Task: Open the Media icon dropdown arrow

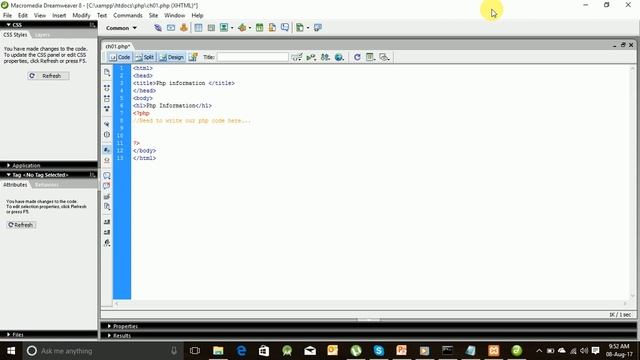Action: pyautogui.click(x=250, y=28)
